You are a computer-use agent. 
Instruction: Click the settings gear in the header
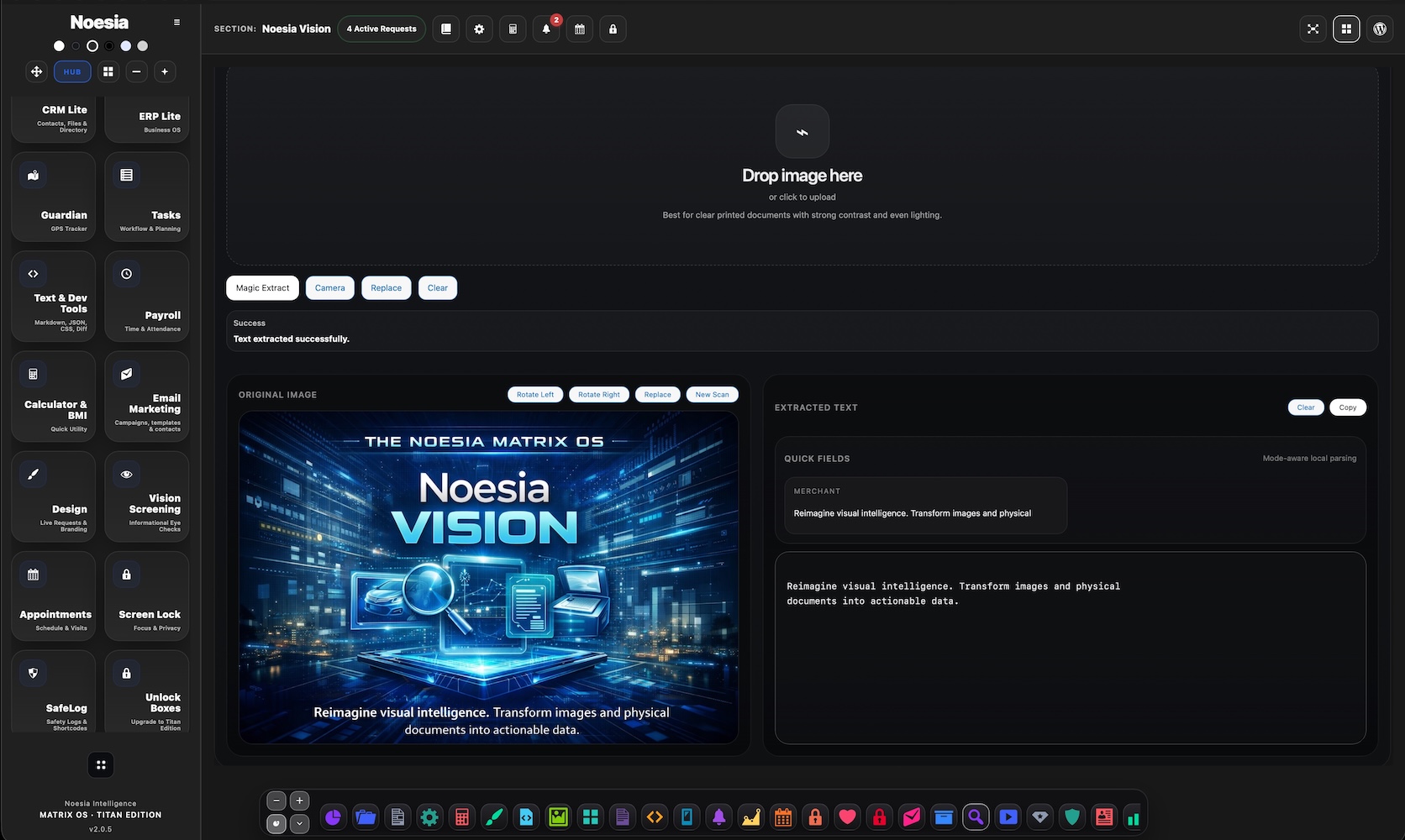479,29
